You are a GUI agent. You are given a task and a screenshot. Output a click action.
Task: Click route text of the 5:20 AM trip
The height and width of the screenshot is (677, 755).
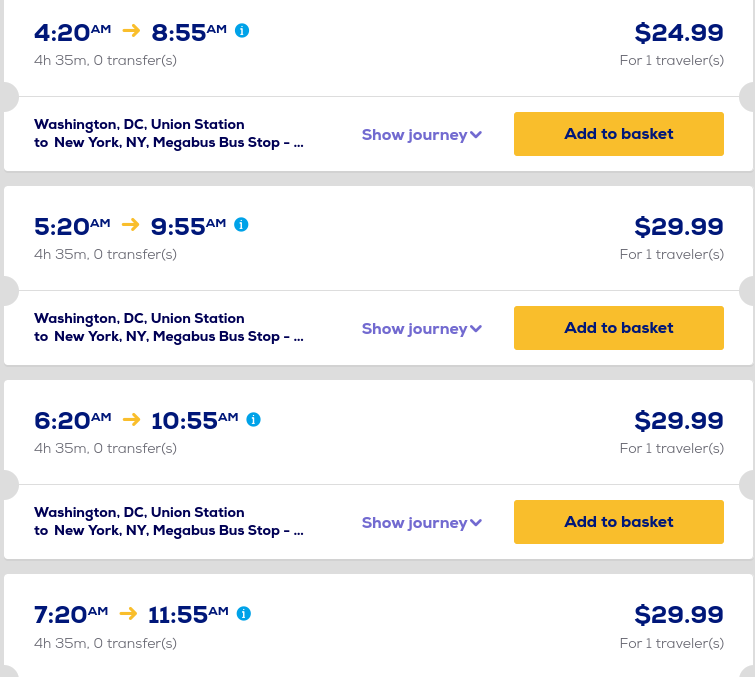click(168, 327)
